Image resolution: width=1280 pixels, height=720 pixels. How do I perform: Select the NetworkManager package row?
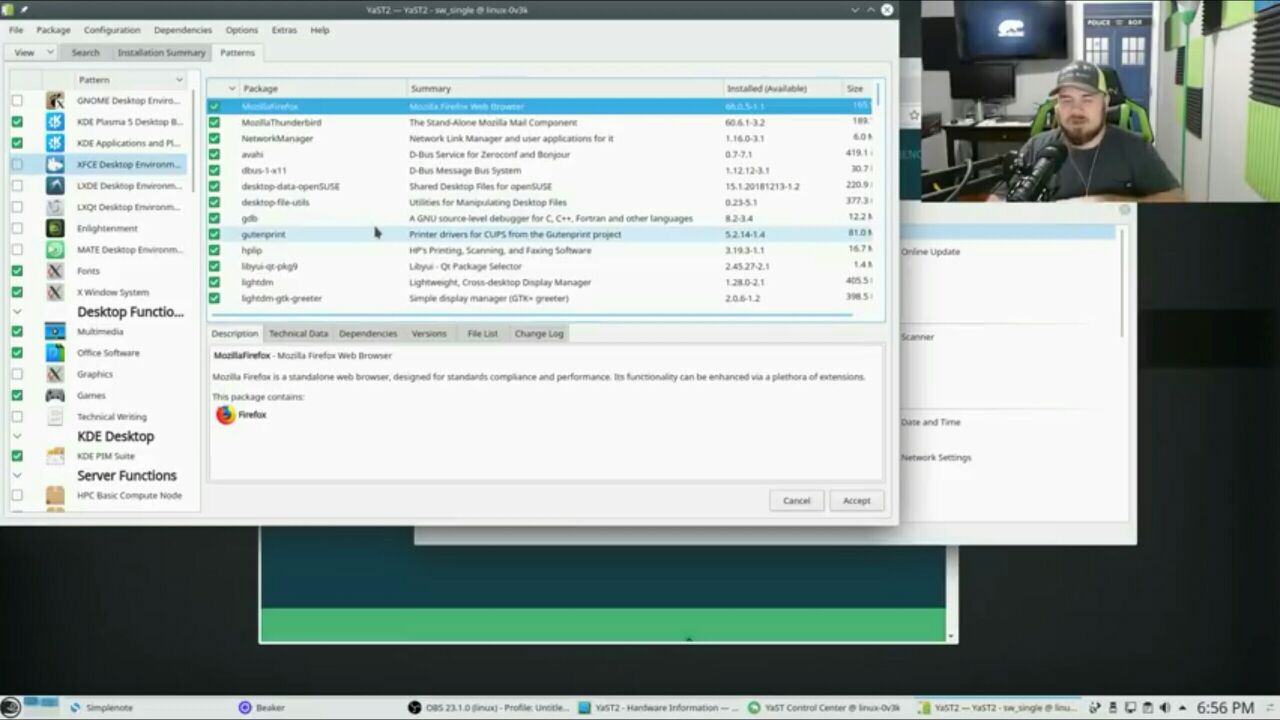point(539,138)
